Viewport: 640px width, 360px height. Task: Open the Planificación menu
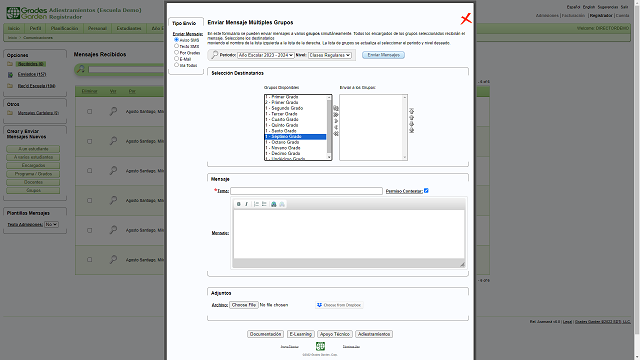64,29
